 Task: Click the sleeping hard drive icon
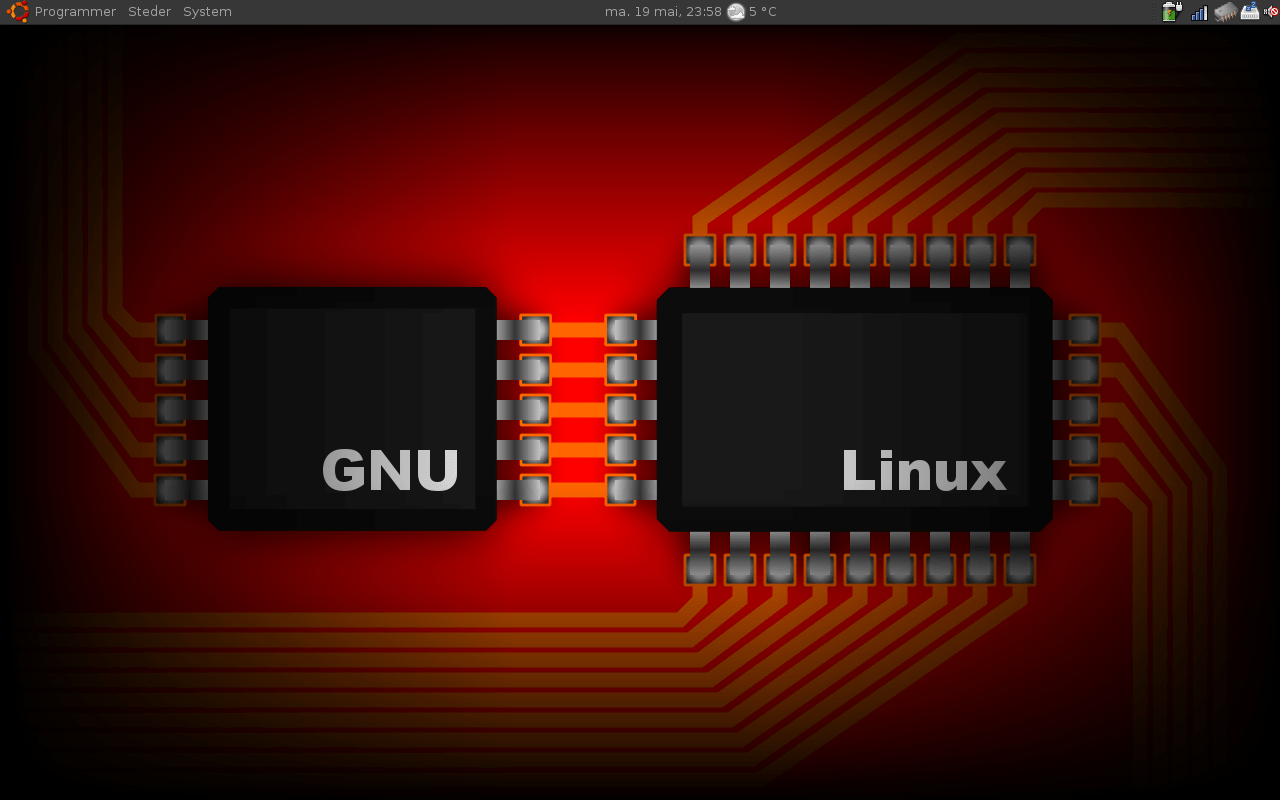pos(1250,12)
